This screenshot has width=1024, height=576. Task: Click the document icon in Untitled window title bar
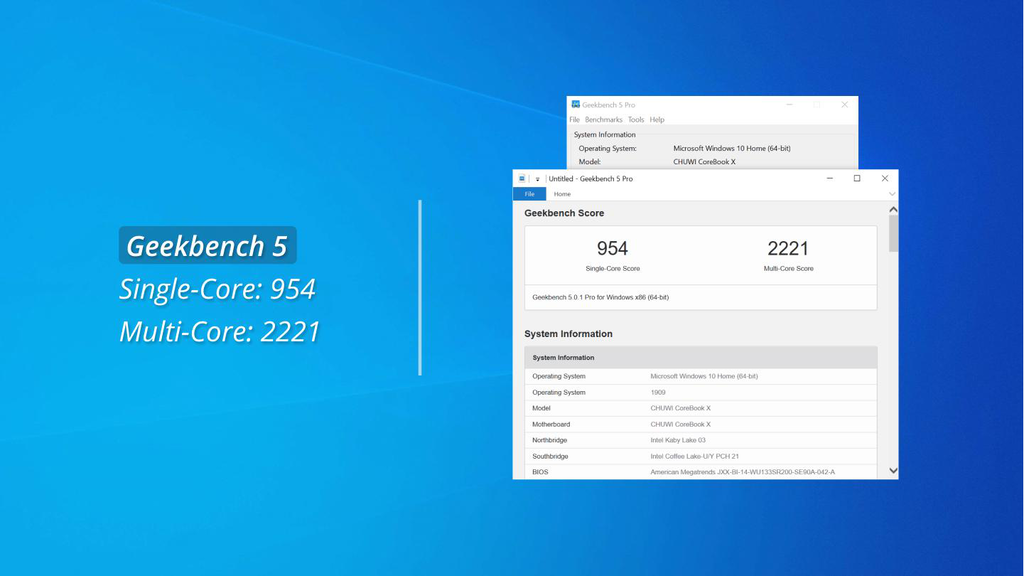(522, 178)
